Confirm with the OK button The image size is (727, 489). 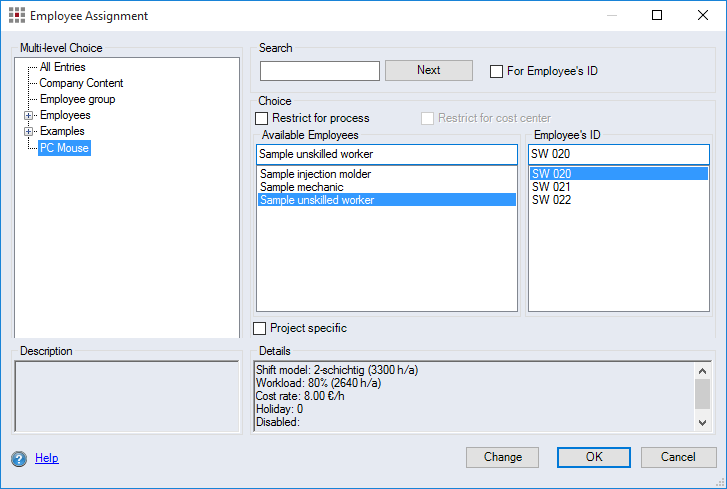(594, 457)
